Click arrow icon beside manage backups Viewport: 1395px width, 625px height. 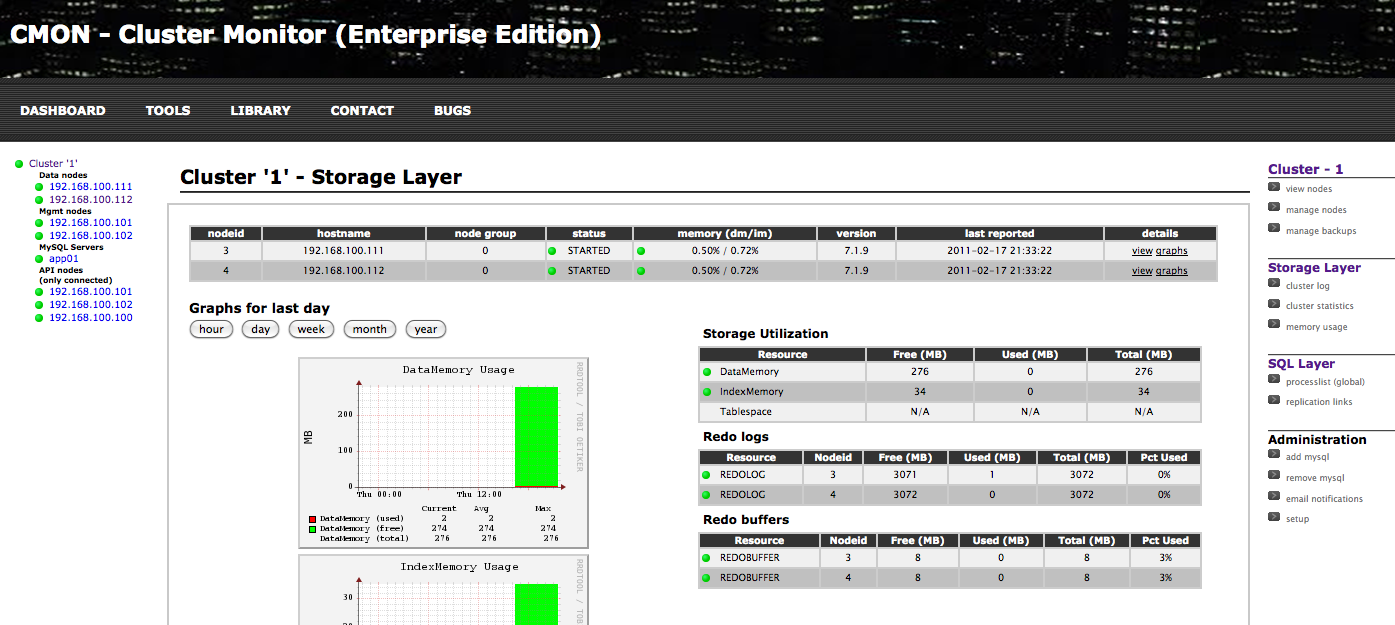click(1274, 228)
